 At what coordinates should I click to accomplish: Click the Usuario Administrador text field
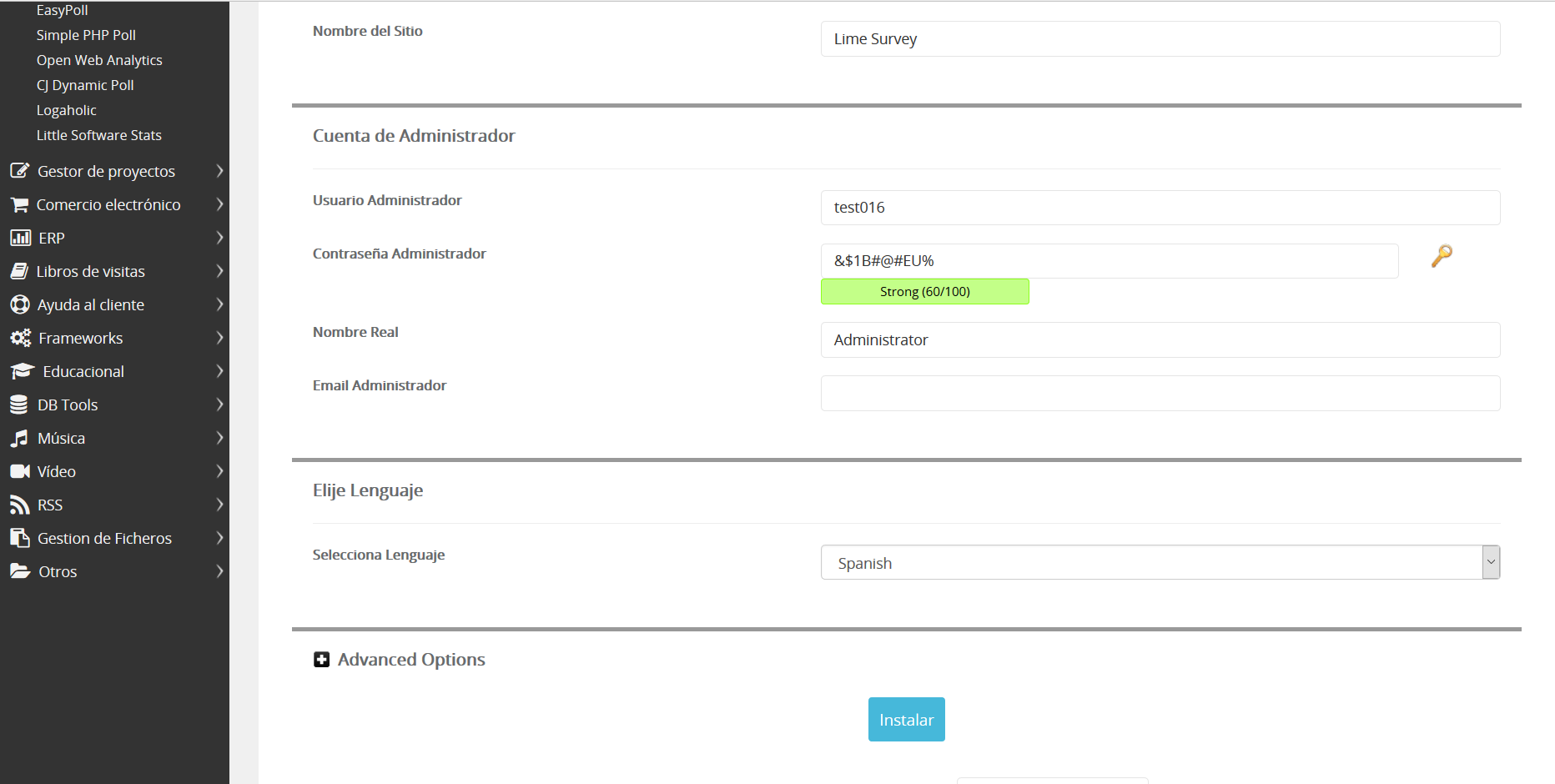click(x=1160, y=208)
